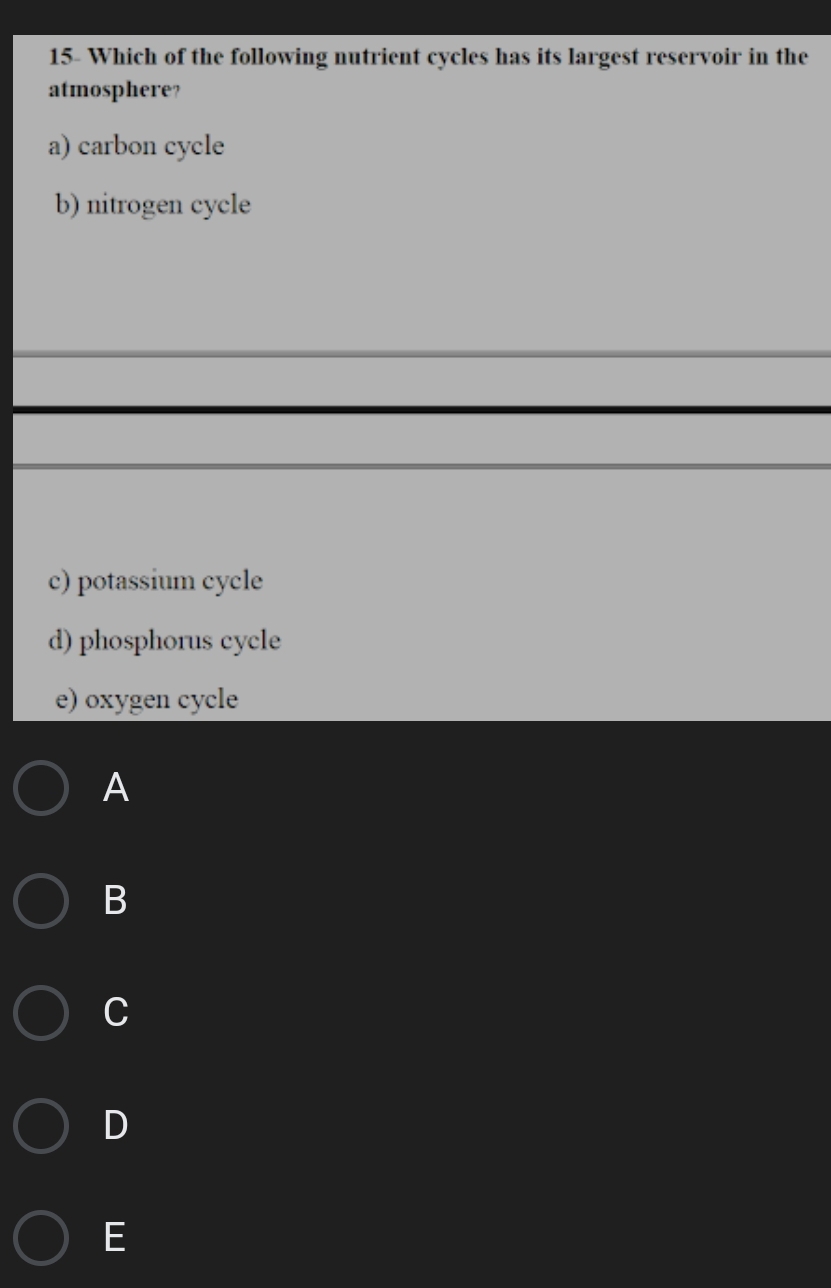Select the radio button for answer E
This screenshot has height=1288, width=831.
click(x=41, y=1238)
